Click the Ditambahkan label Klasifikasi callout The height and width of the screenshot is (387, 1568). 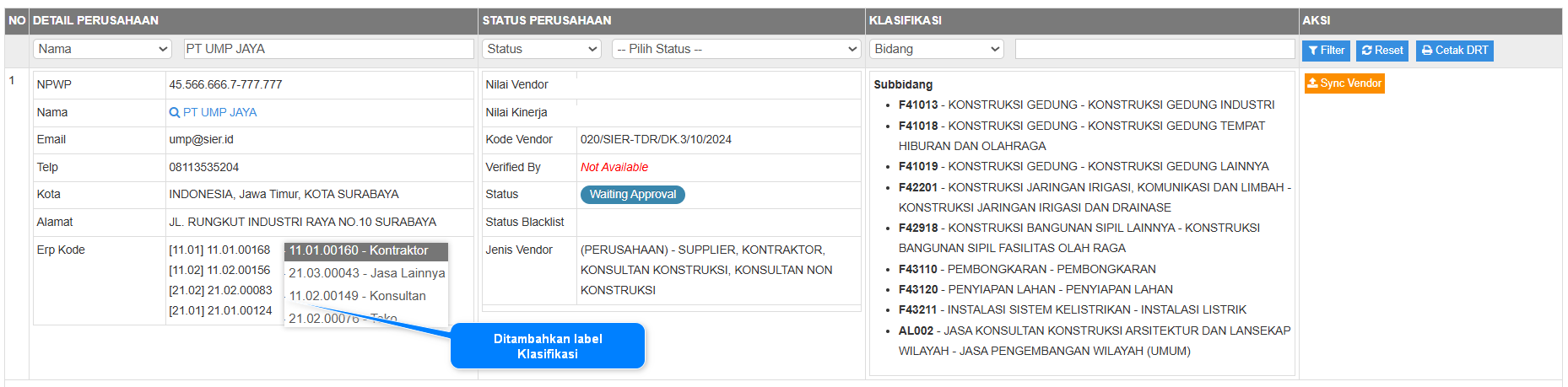tap(548, 346)
